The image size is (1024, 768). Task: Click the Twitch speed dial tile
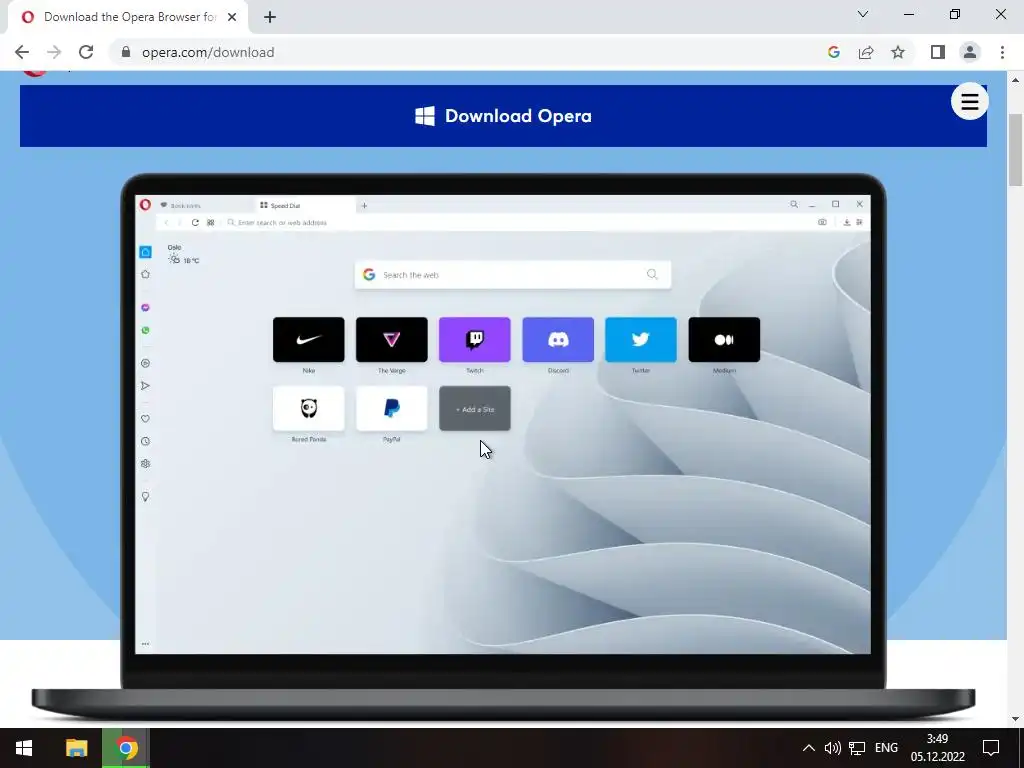[475, 340]
